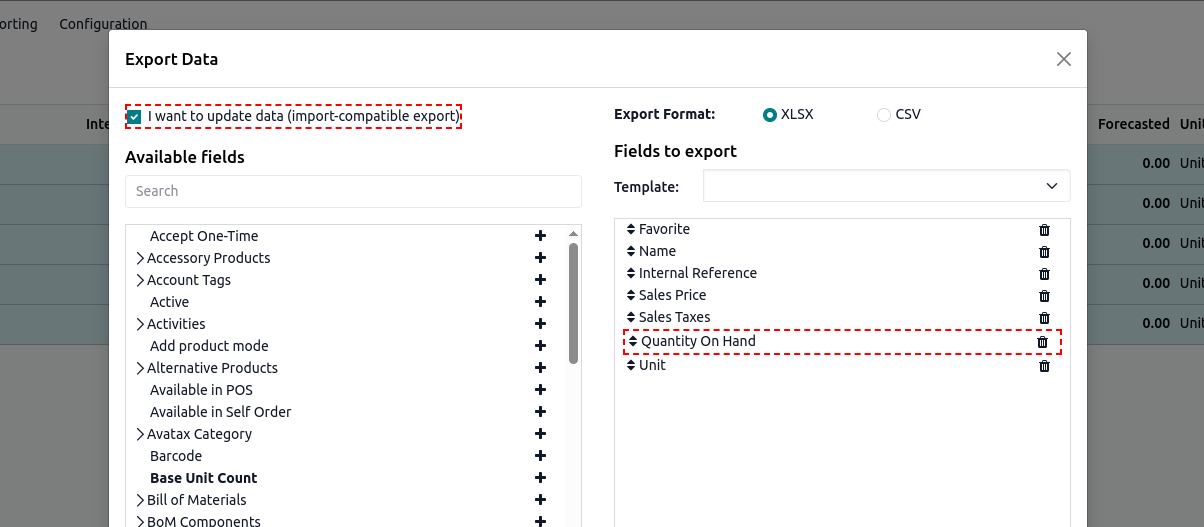
Task: Select XLSX export format
Action: click(770, 115)
